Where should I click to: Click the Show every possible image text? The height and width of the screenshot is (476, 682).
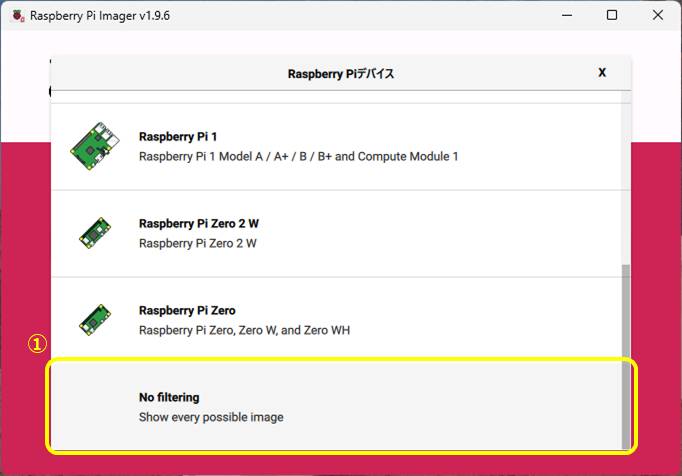click(211, 417)
